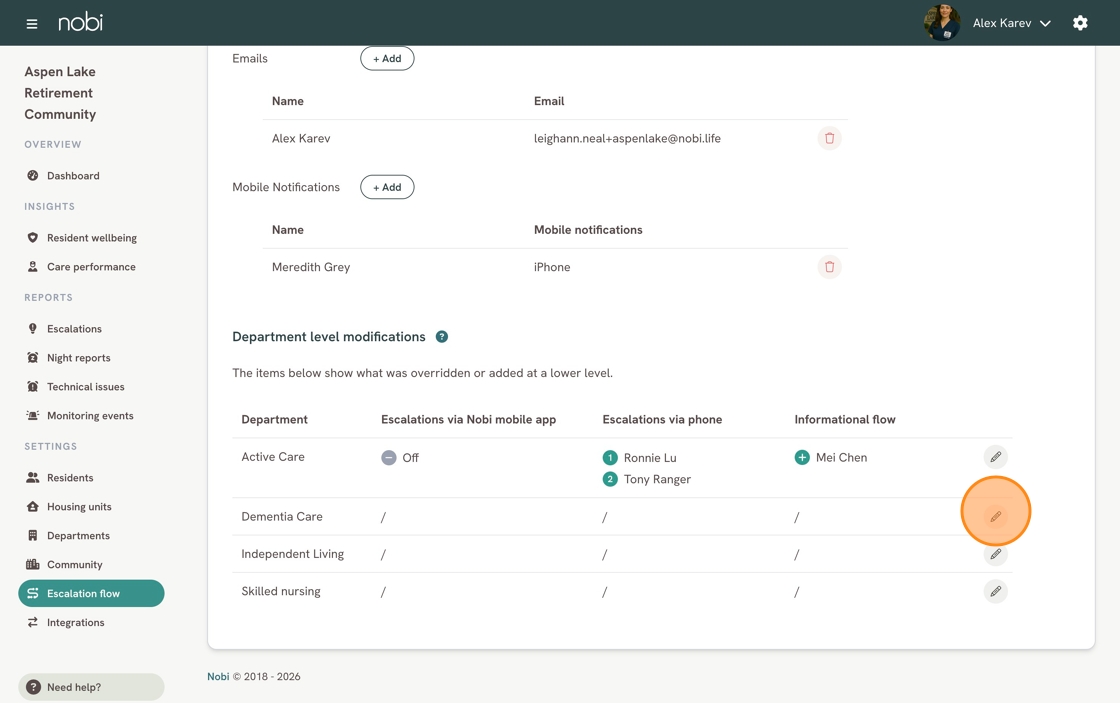Go to Community settings
The image size is (1120, 703).
[91, 564]
